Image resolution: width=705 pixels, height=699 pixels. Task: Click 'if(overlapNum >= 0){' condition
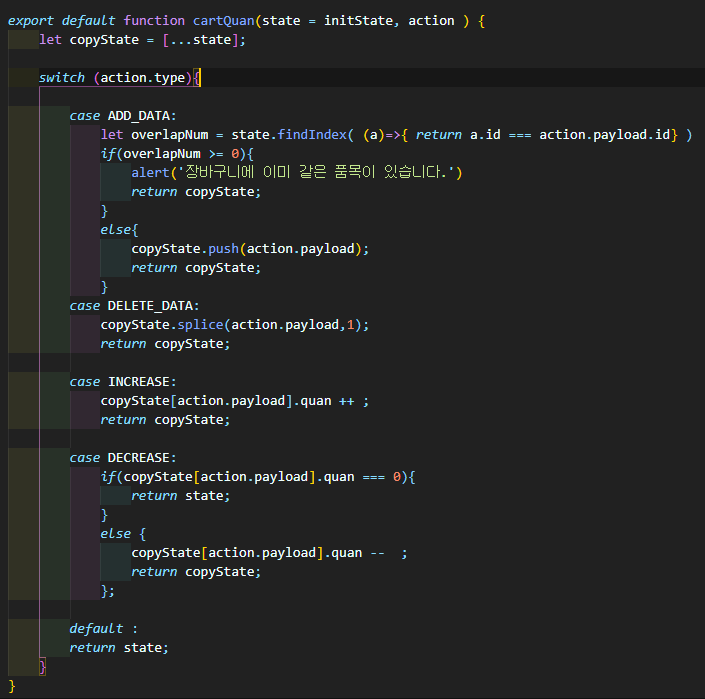point(177,154)
